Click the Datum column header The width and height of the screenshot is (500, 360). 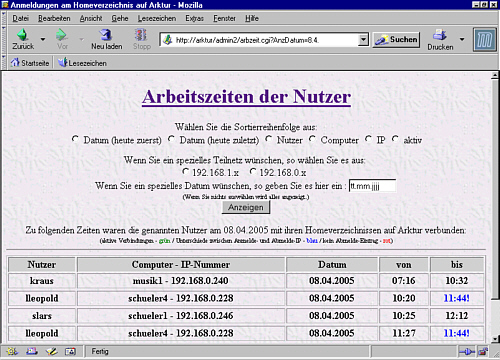[x=332, y=265]
